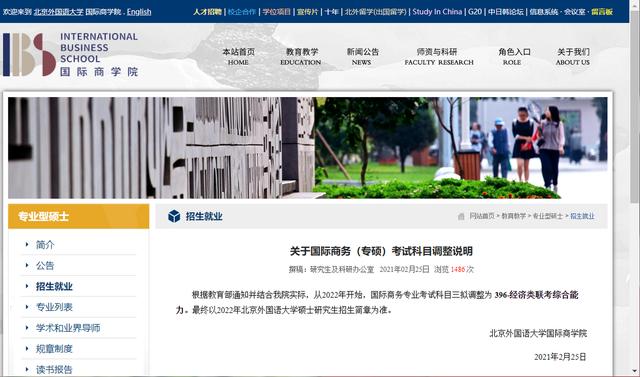Open the 校企合作 link
Viewport: 640px width, 377px height.
tap(242, 12)
